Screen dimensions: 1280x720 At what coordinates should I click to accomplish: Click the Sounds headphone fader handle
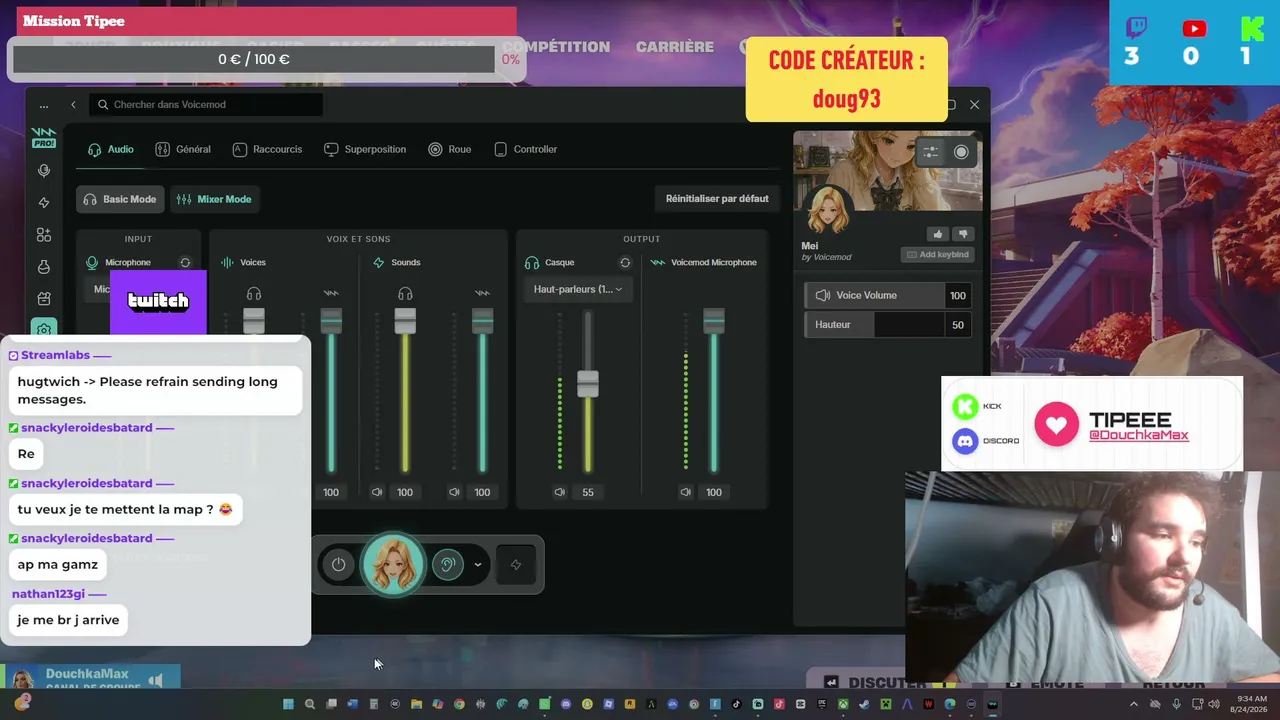point(405,321)
